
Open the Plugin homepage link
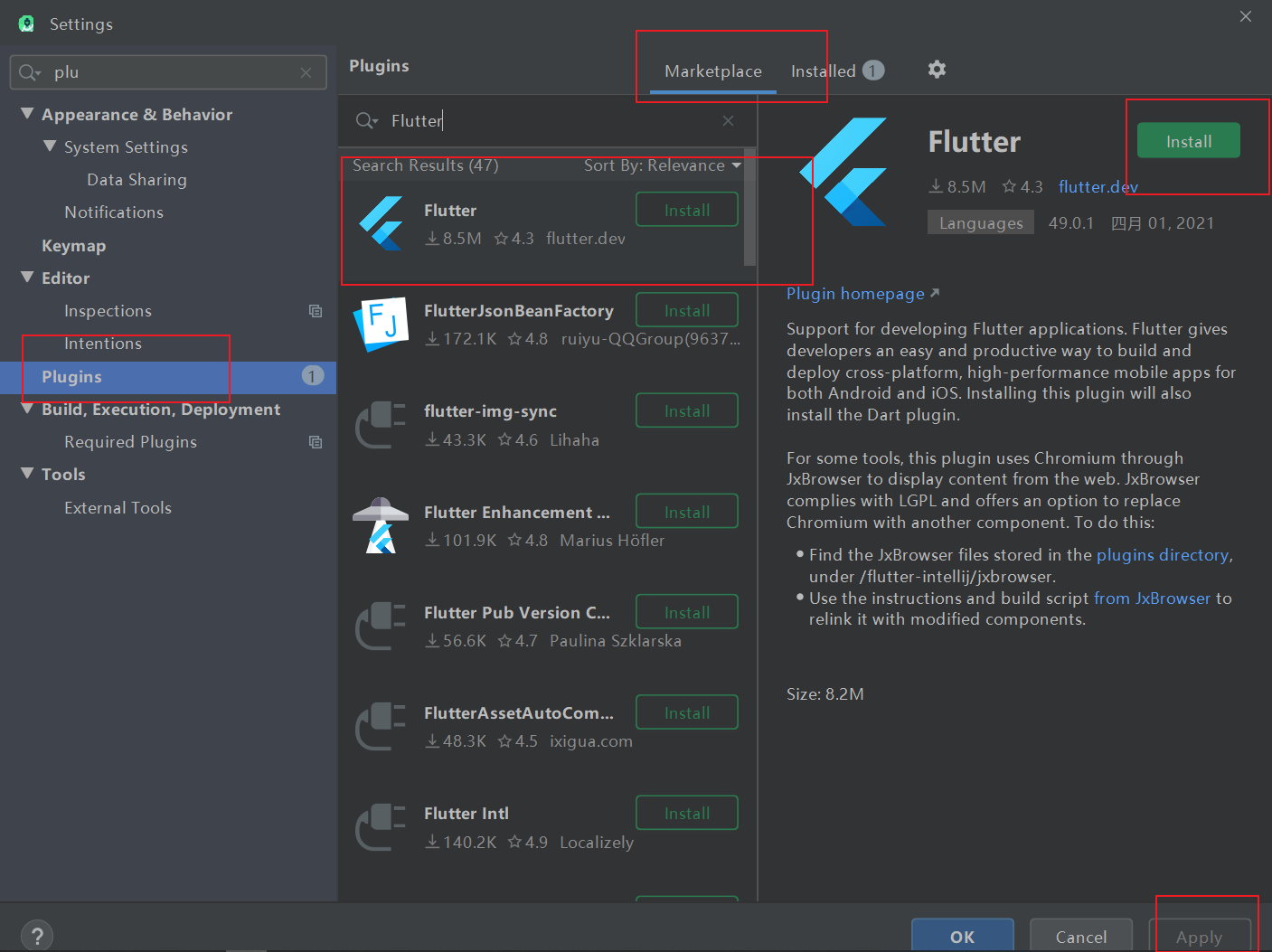862,294
